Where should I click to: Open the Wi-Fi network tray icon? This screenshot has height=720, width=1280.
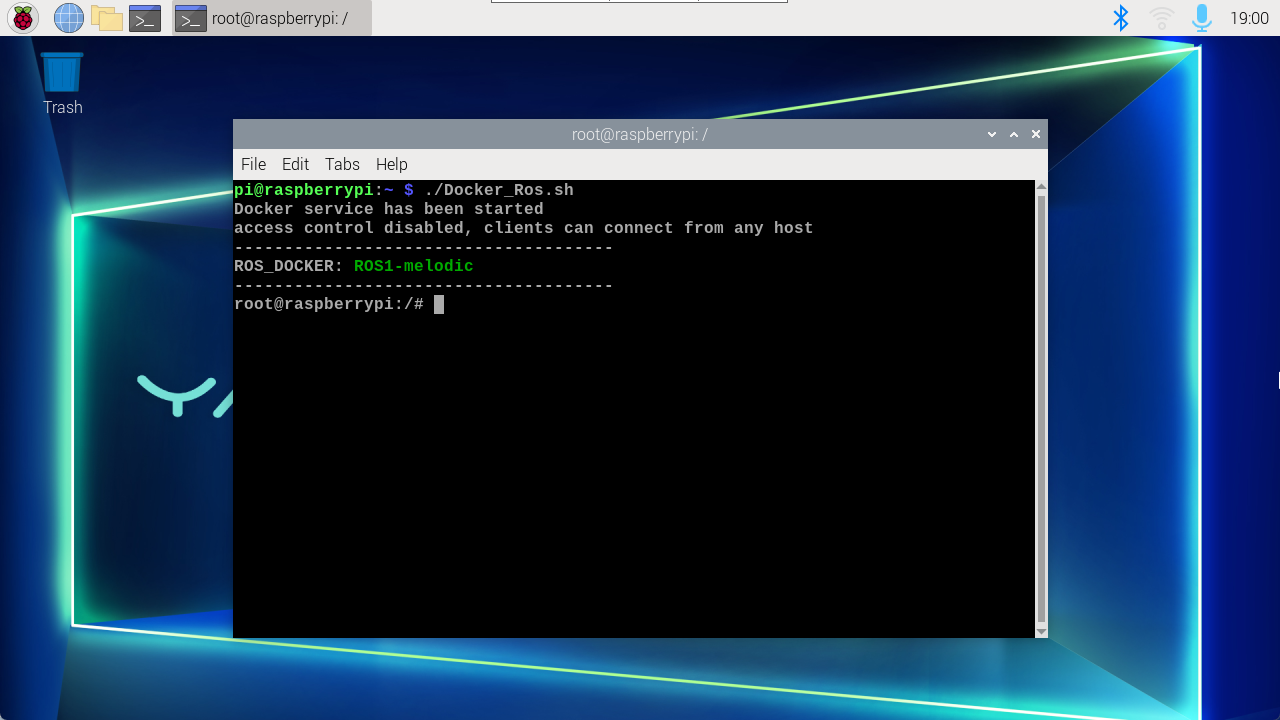[1161, 18]
